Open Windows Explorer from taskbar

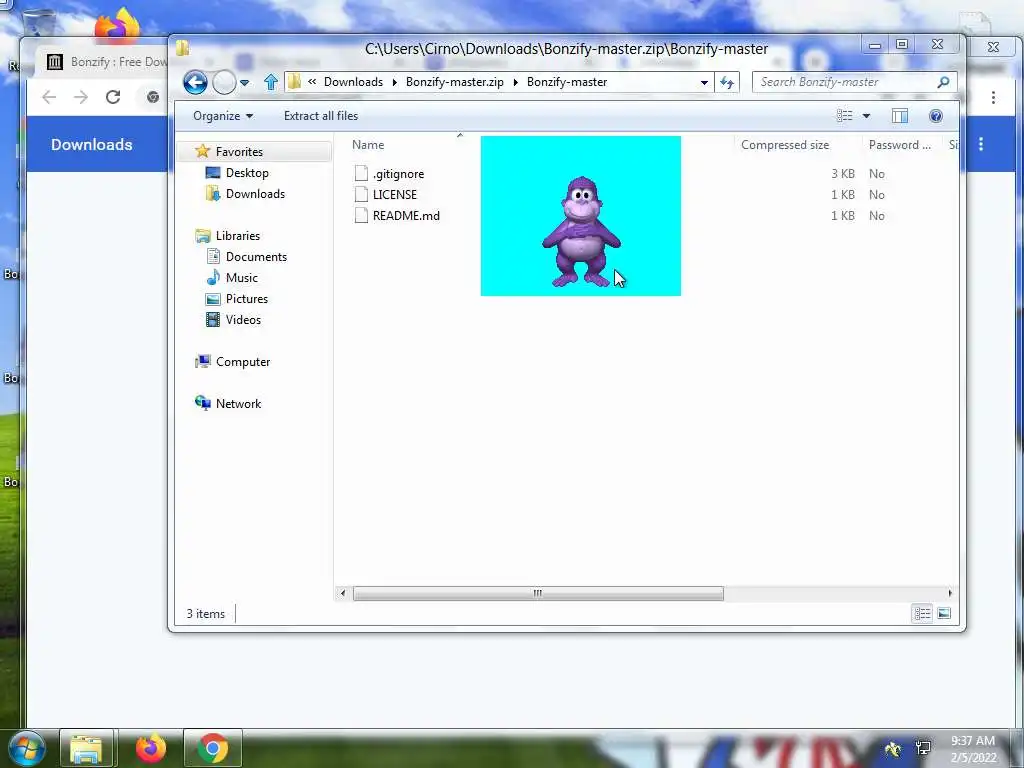point(86,748)
